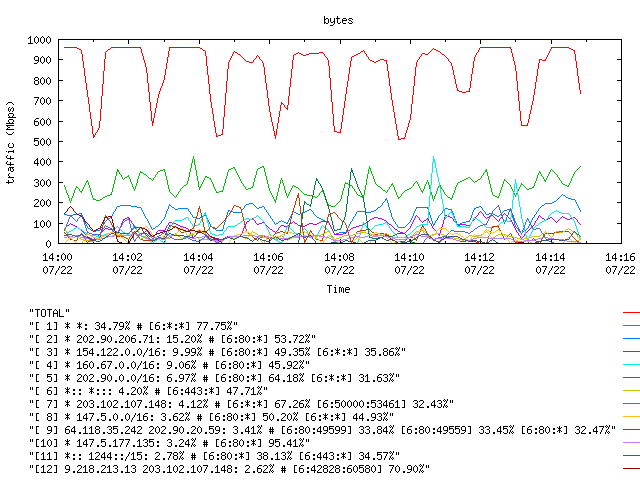Click the 07/22 date under 14:00
Viewport: 640px width, 480px height.
click(x=57, y=270)
